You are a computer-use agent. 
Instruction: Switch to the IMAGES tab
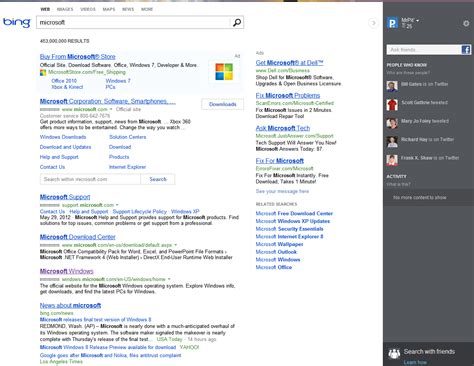tap(65, 9)
